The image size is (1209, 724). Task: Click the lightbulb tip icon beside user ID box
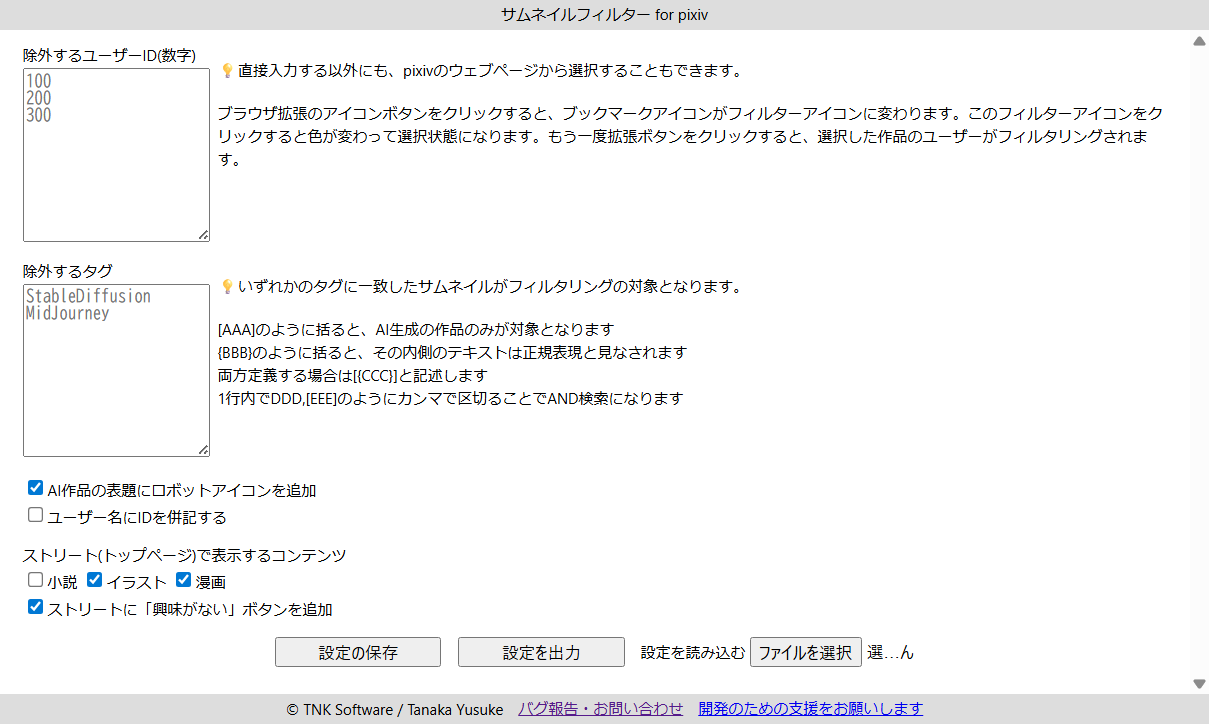[x=227, y=71]
